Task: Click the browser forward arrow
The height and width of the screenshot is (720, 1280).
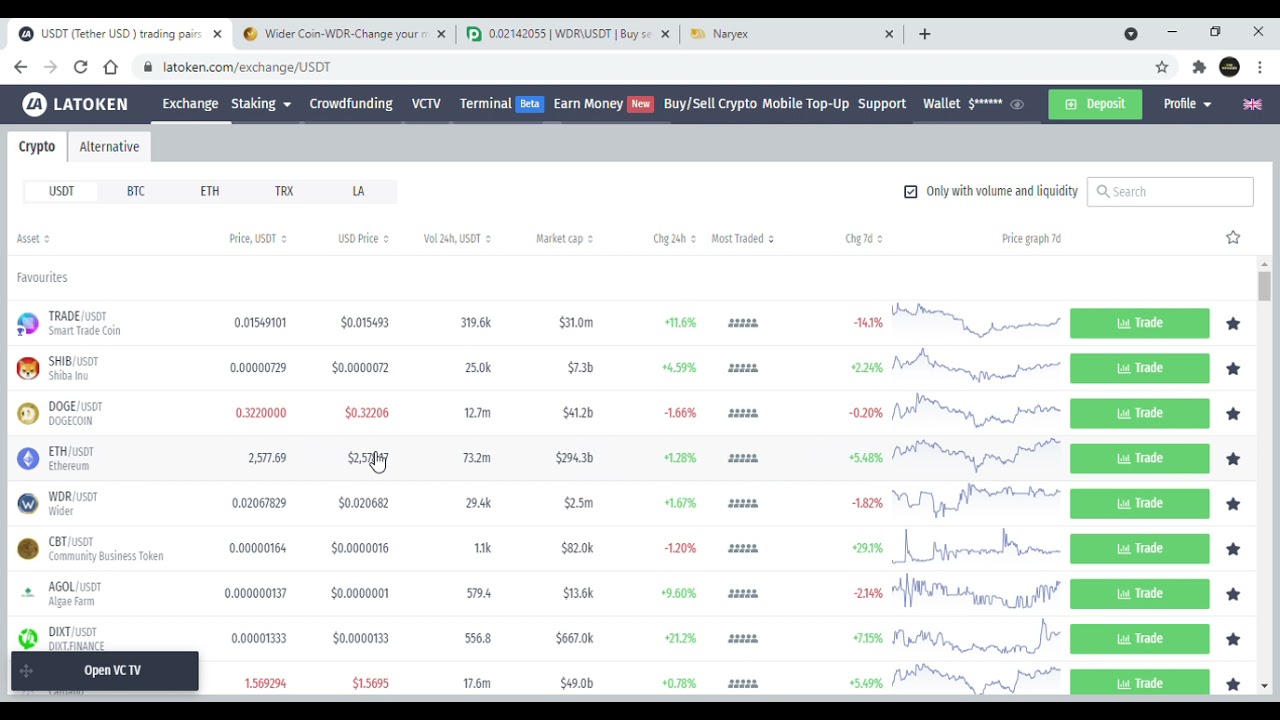Action: (x=51, y=67)
